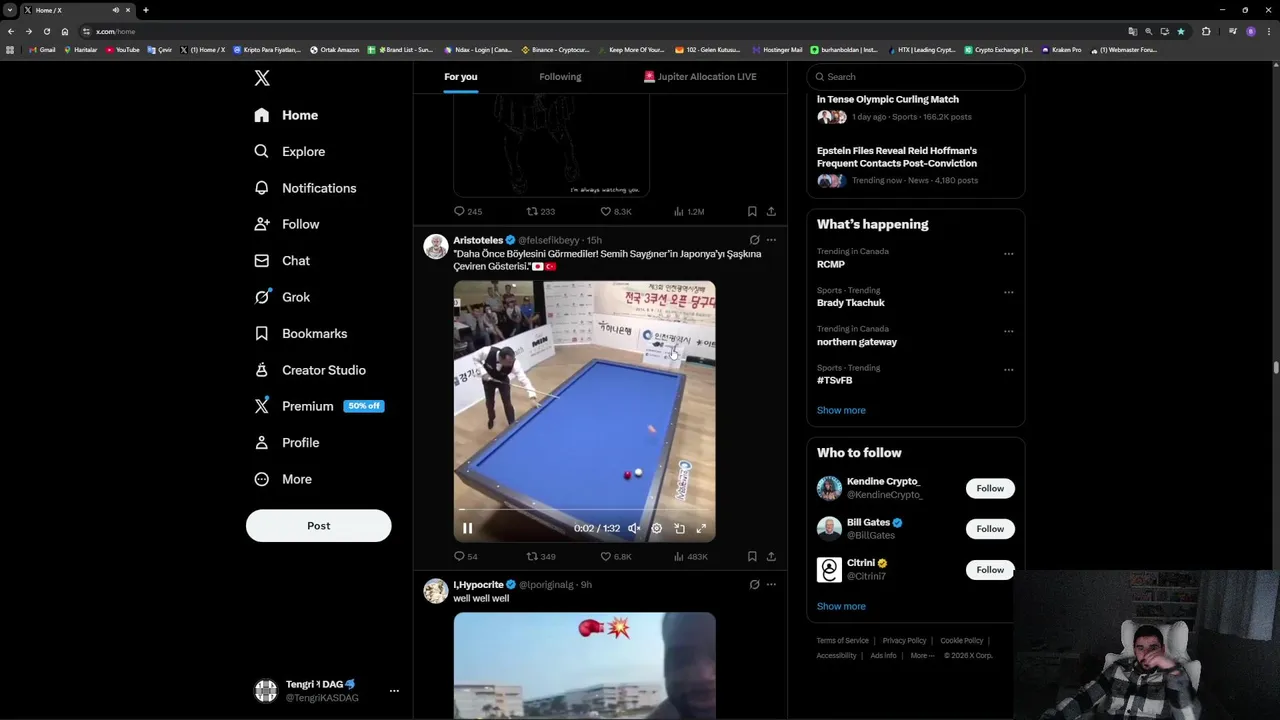Open Explore from the sidebar
The height and width of the screenshot is (720, 1280).
click(x=290, y=151)
